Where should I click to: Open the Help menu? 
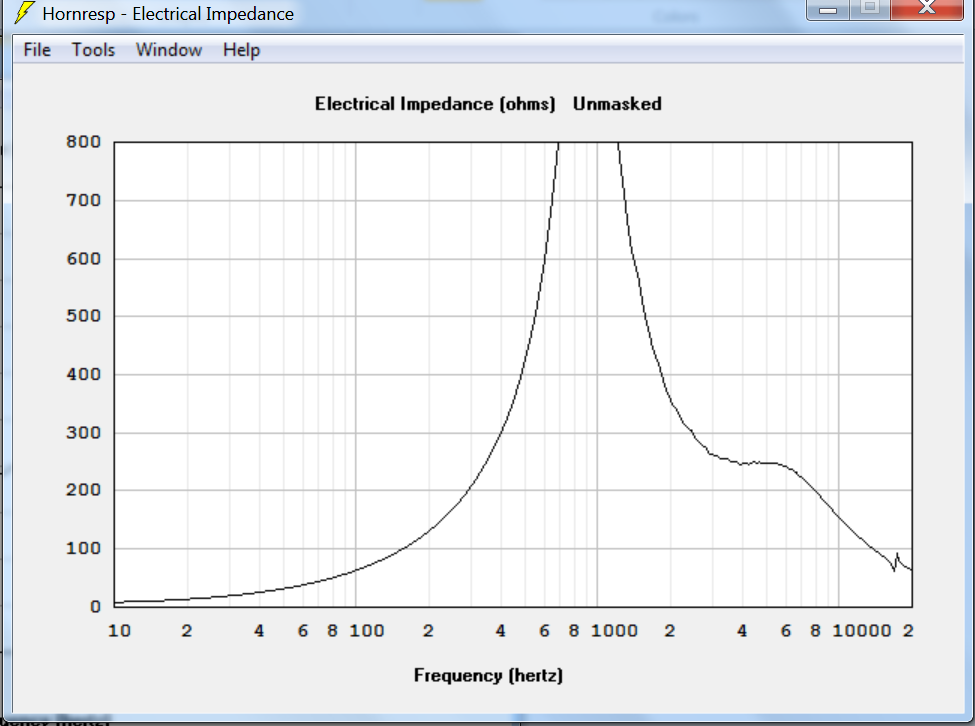coord(241,50)
